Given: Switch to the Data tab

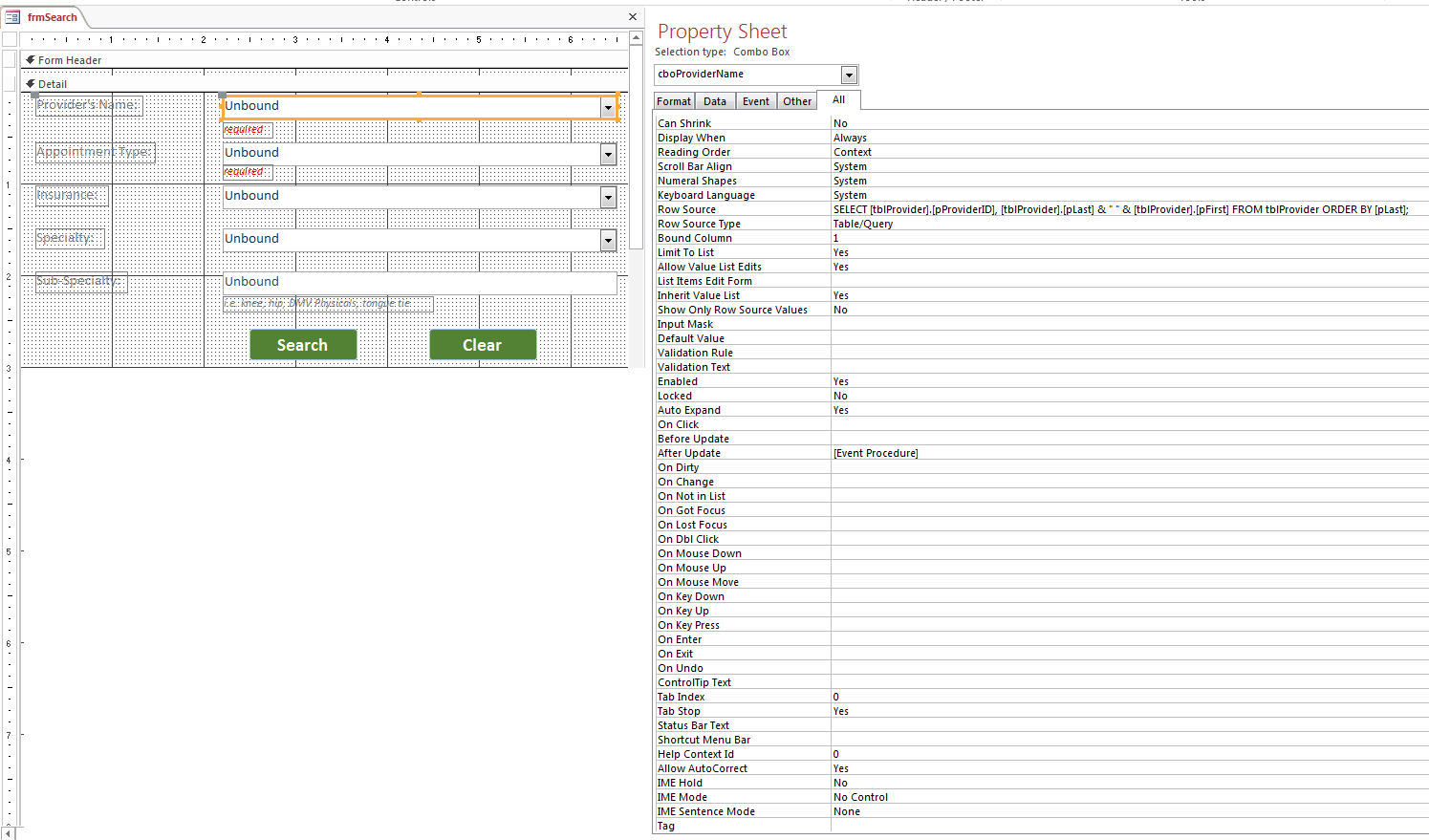Looking at the screenshot, I should tap(715, 101).
